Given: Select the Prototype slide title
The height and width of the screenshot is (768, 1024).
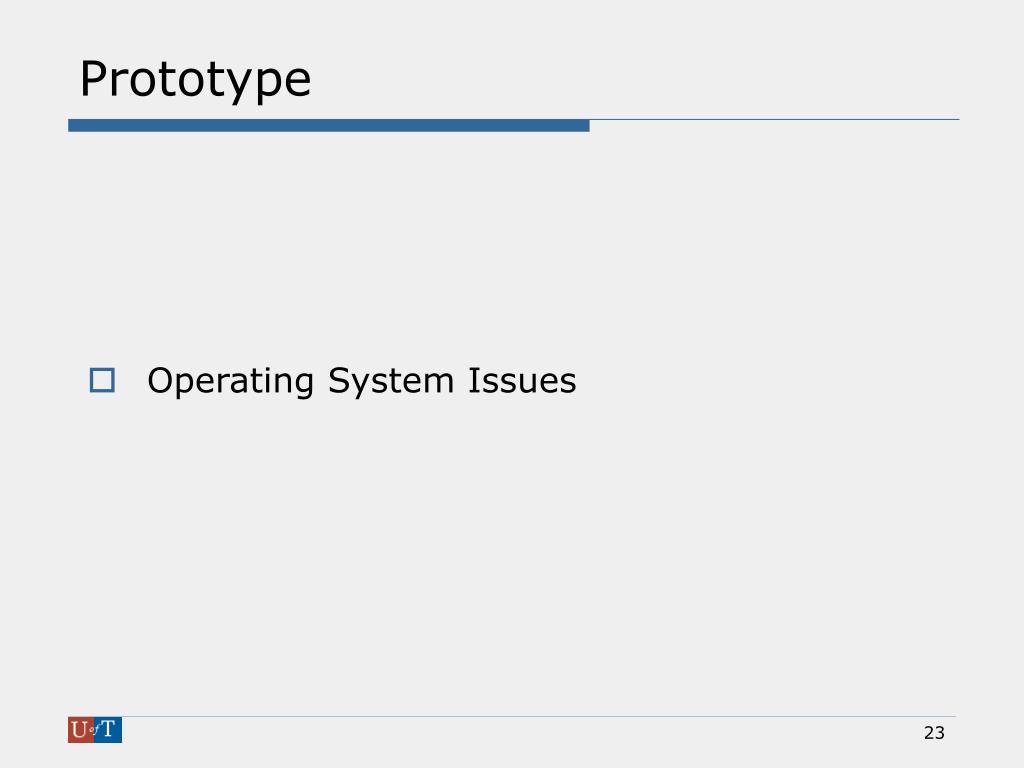Looking at the screenshot, I should pyautogui.click(x=195, y=80).
